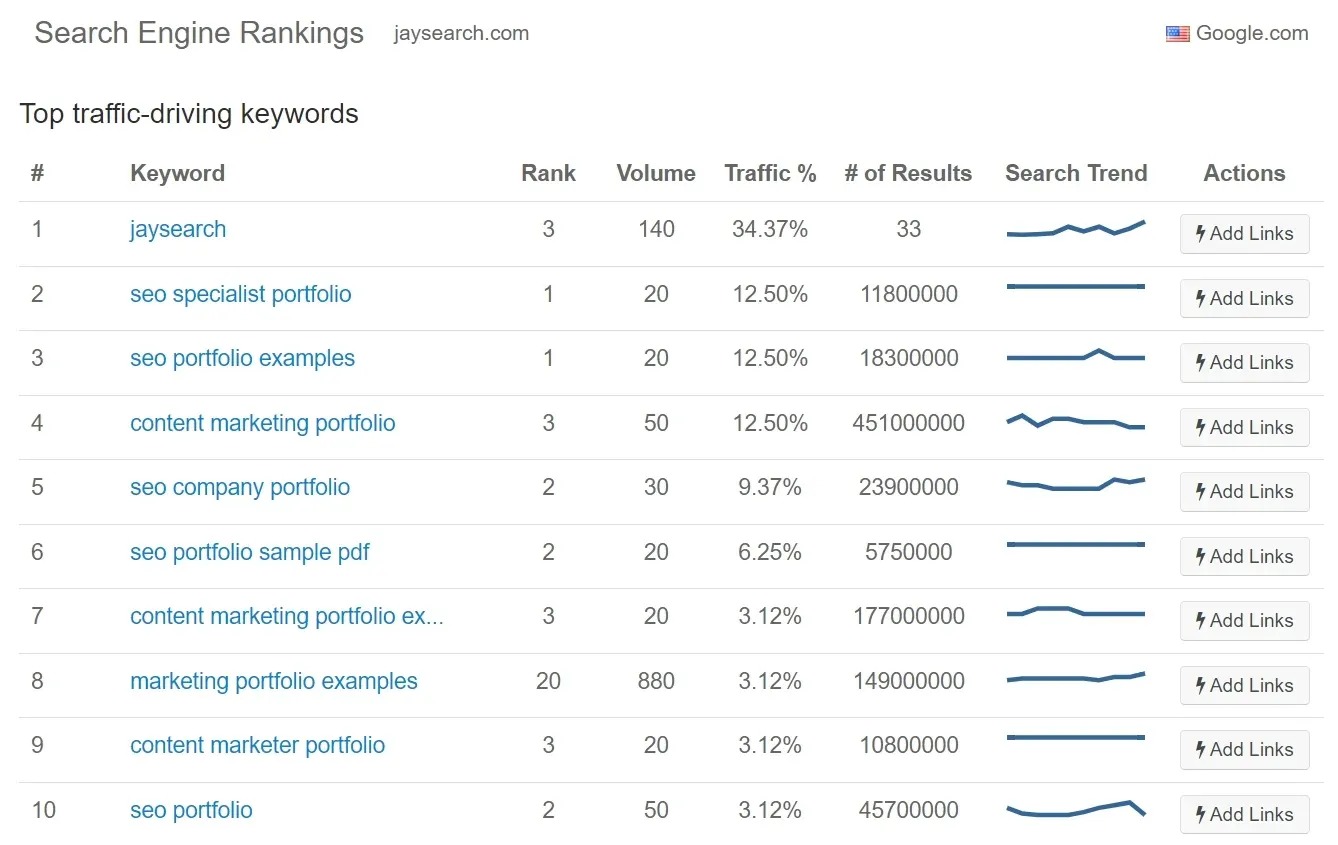Image resolution: width=1338 pixels, height=845 pixels.
Task: Click the seo portfolio examples trend sparkline
Action: (x=1076, y=355)
